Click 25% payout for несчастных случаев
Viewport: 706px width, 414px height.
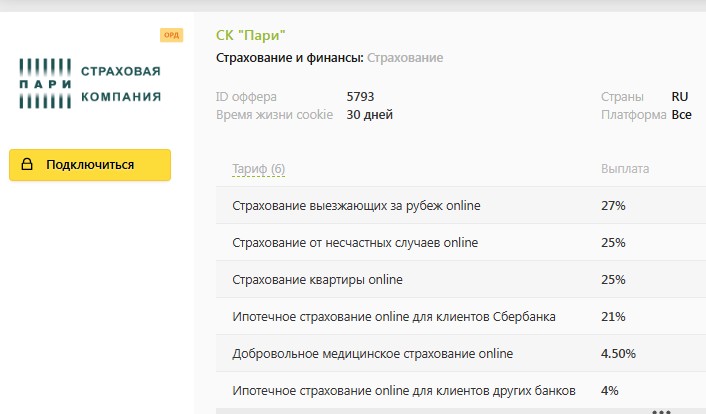pos(613,243)
